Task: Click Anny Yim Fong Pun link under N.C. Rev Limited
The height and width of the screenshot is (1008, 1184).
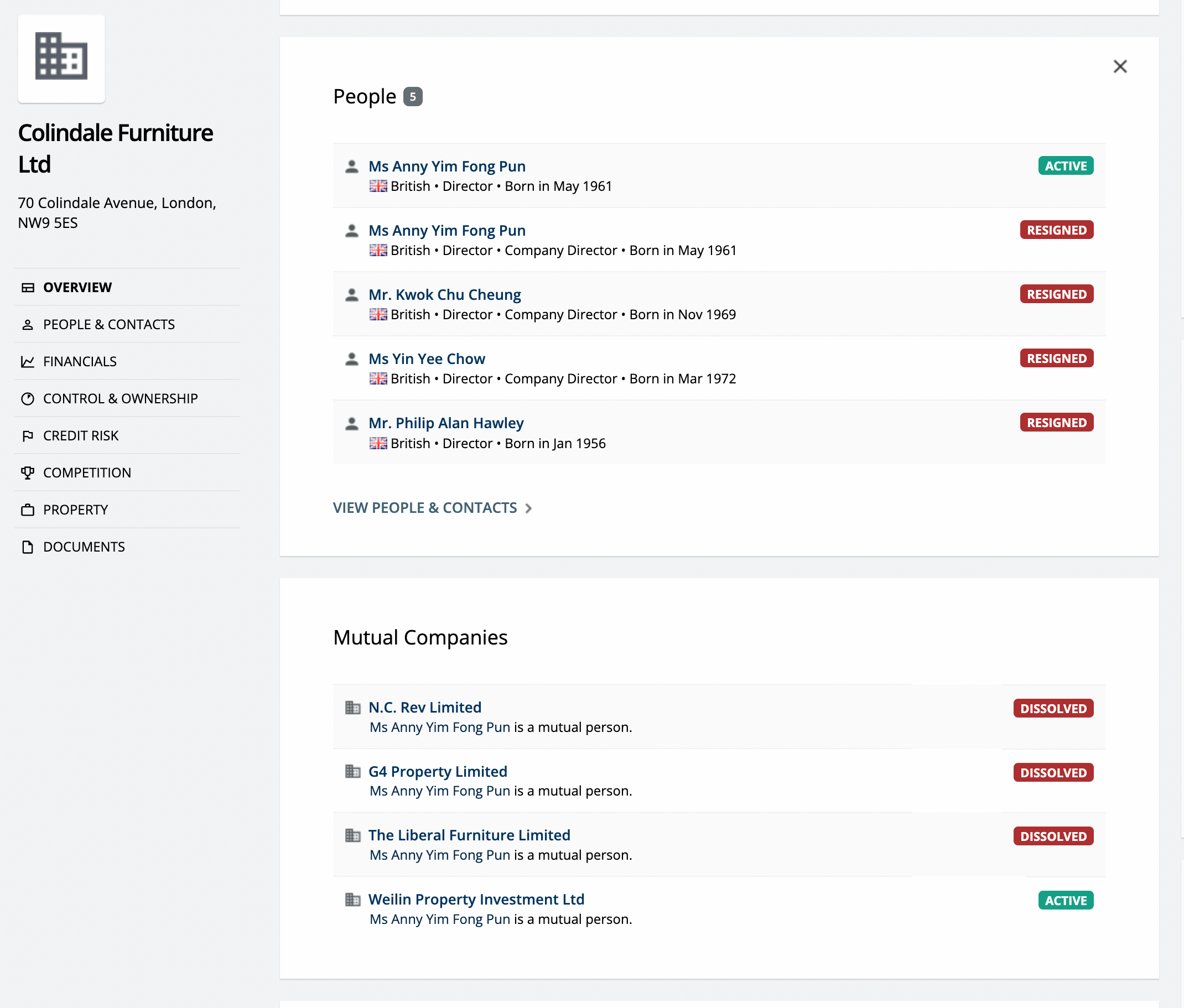Action: [x=440, y=728]
